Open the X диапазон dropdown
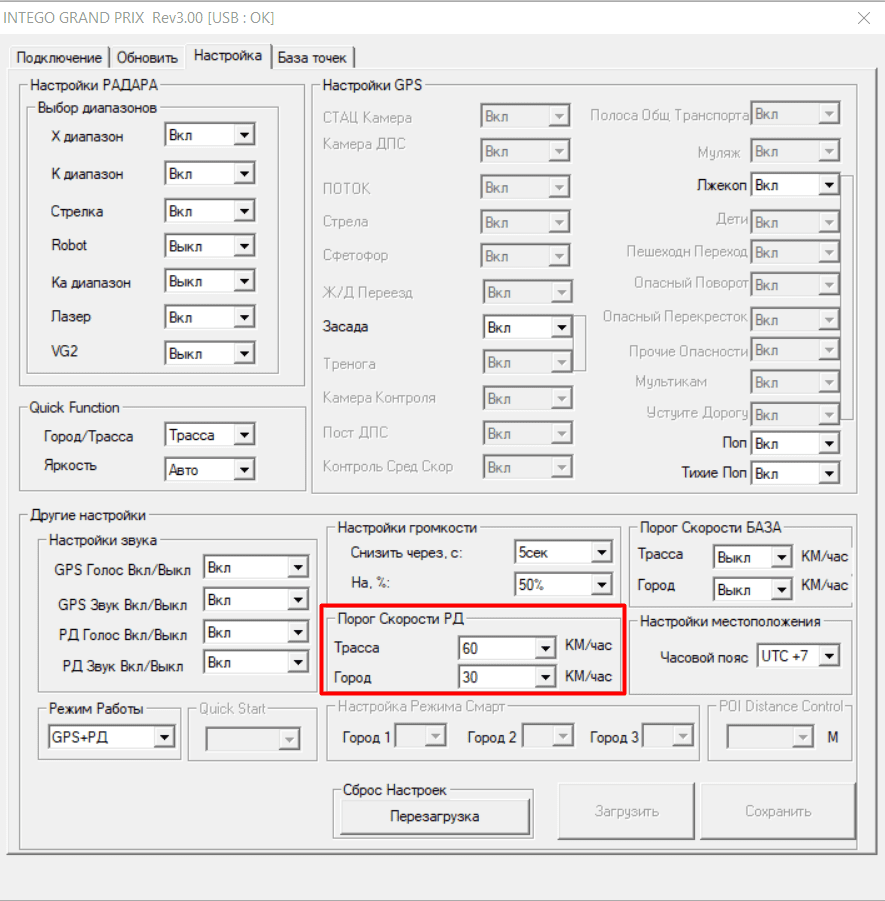 (x=243, y=135)
